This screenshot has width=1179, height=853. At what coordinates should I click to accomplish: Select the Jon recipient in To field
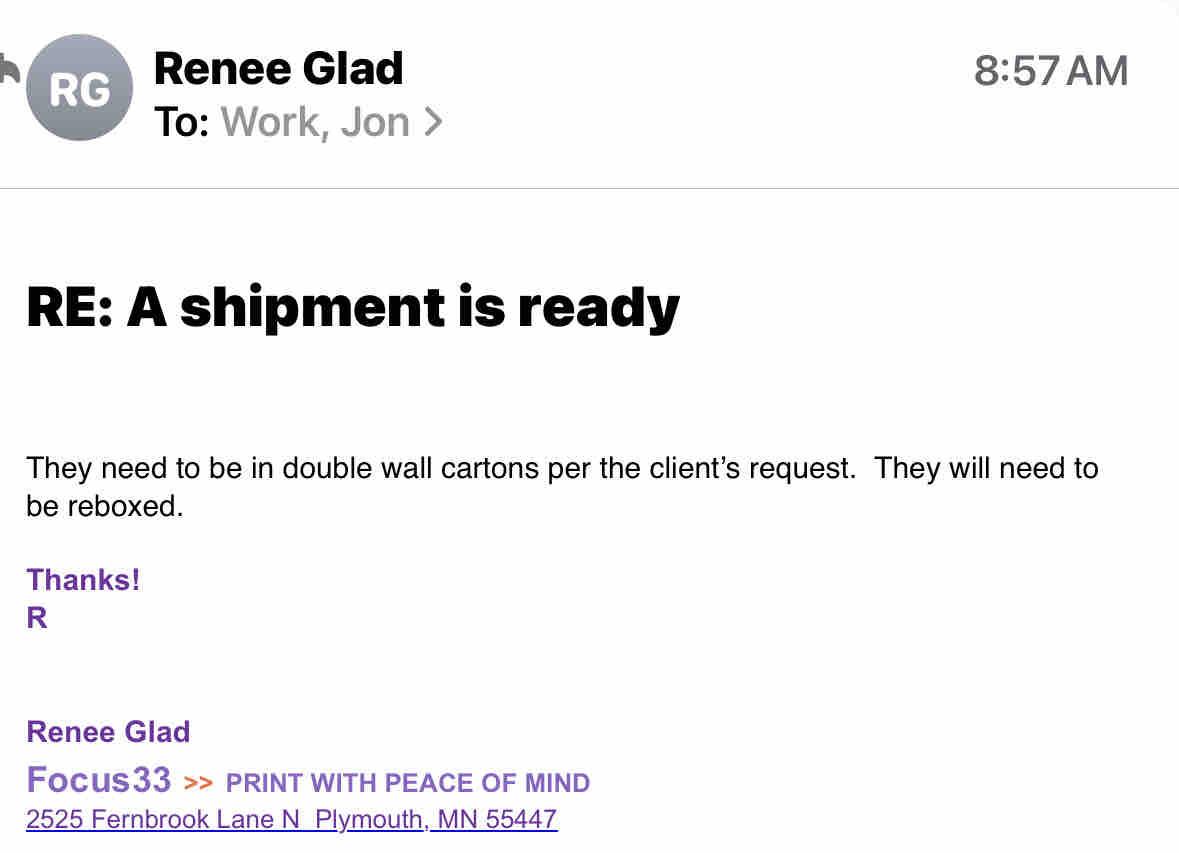point(375,122)
